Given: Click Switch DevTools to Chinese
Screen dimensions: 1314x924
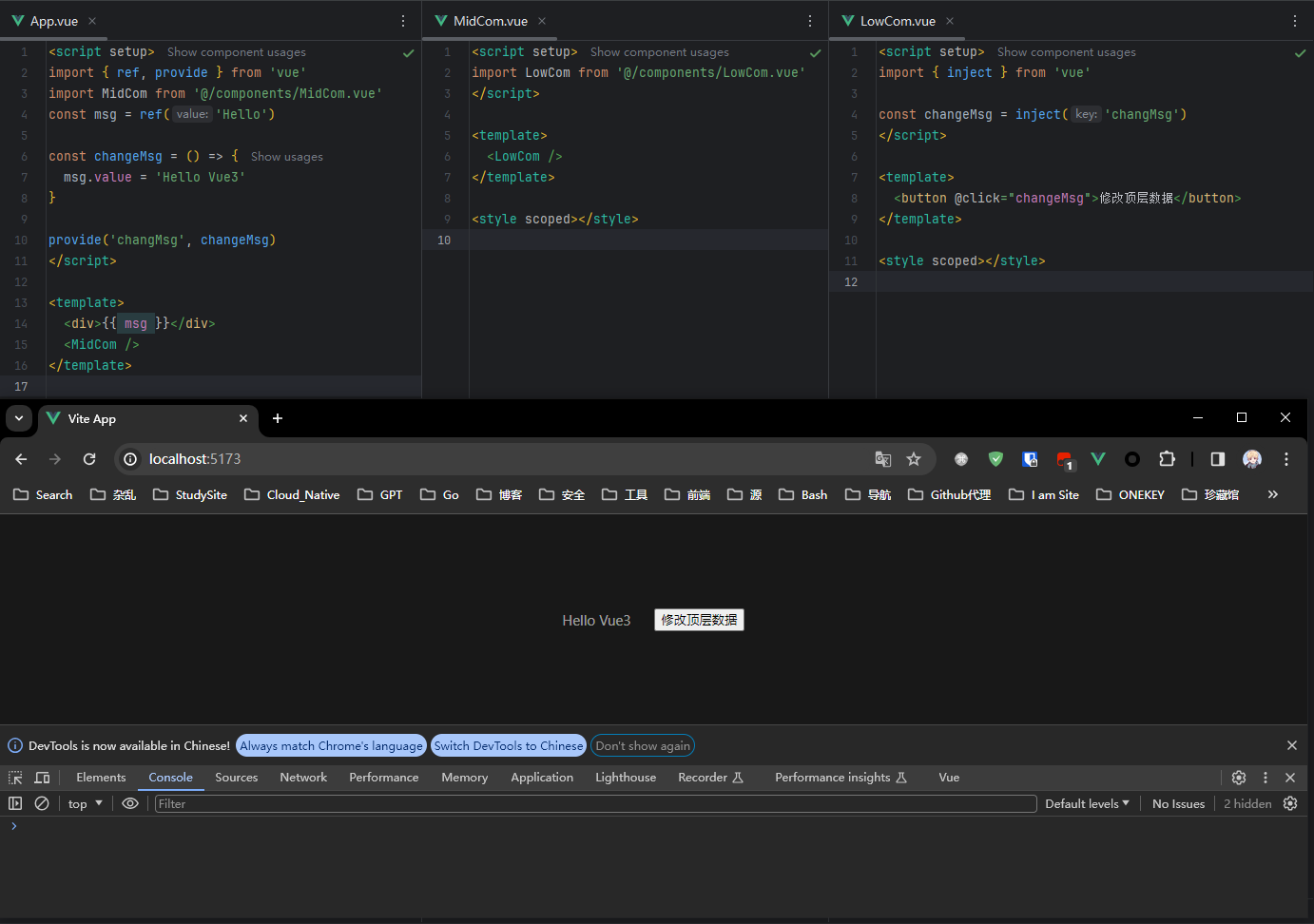Looking at the screenshot, I should 509,746.
